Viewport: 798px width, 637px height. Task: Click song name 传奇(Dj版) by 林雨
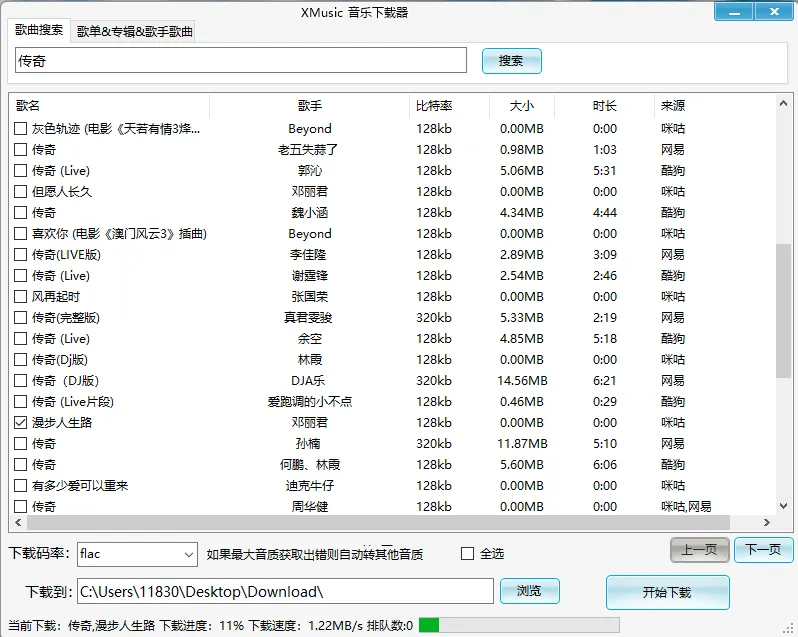pyautogui.click(x=60, y=360)
